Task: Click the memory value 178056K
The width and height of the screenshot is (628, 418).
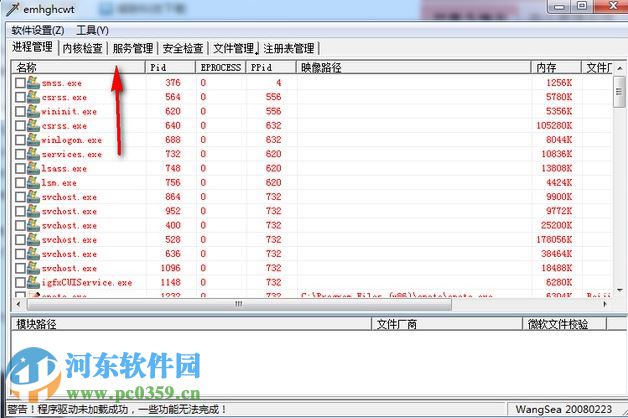Action: click(555, 239)
